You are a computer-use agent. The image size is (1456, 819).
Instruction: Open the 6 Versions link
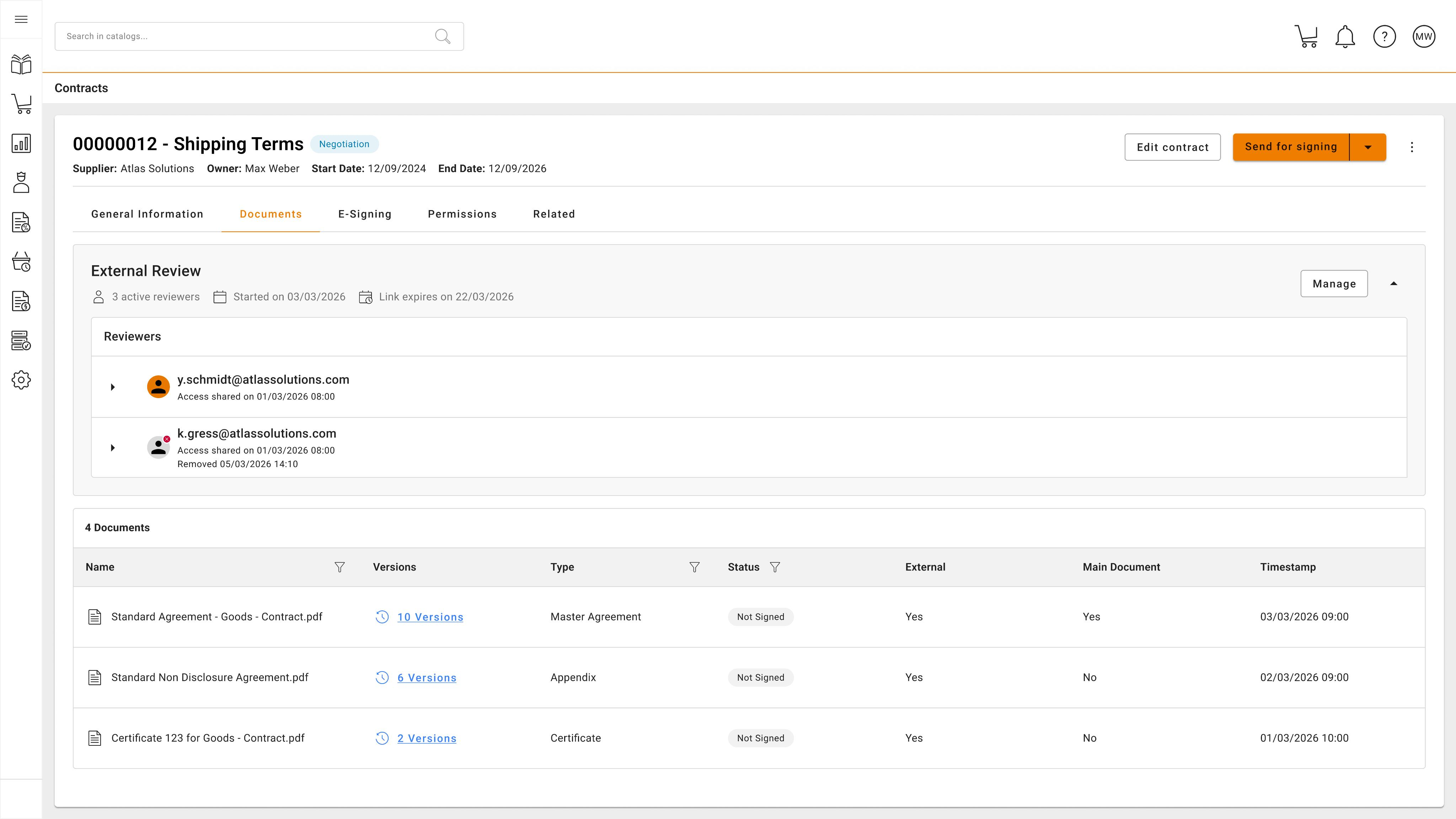[427, 678]
